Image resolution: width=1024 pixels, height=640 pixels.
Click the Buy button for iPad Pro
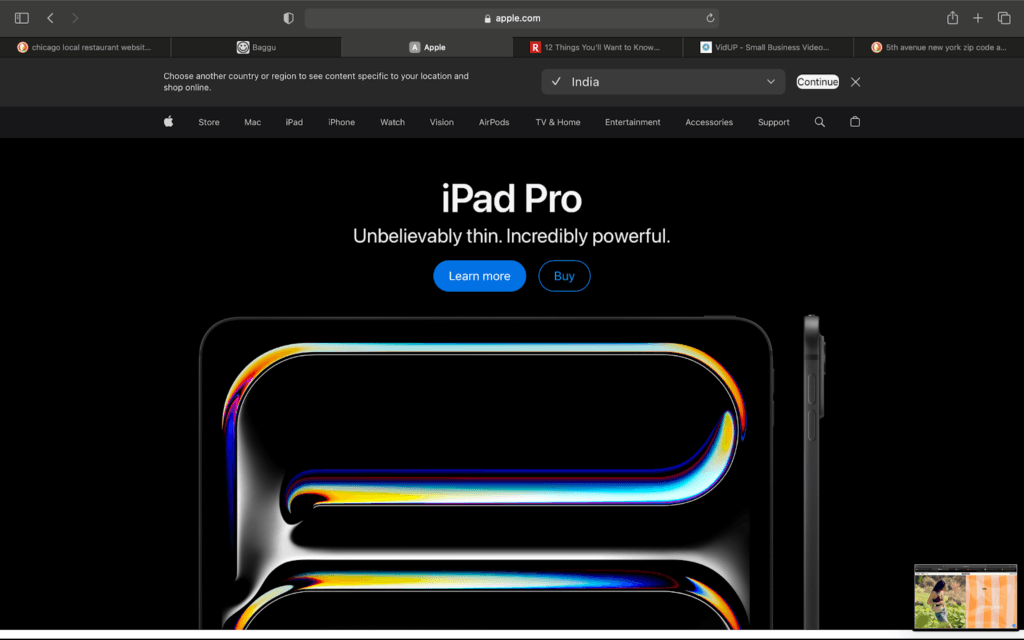(564, 276)
